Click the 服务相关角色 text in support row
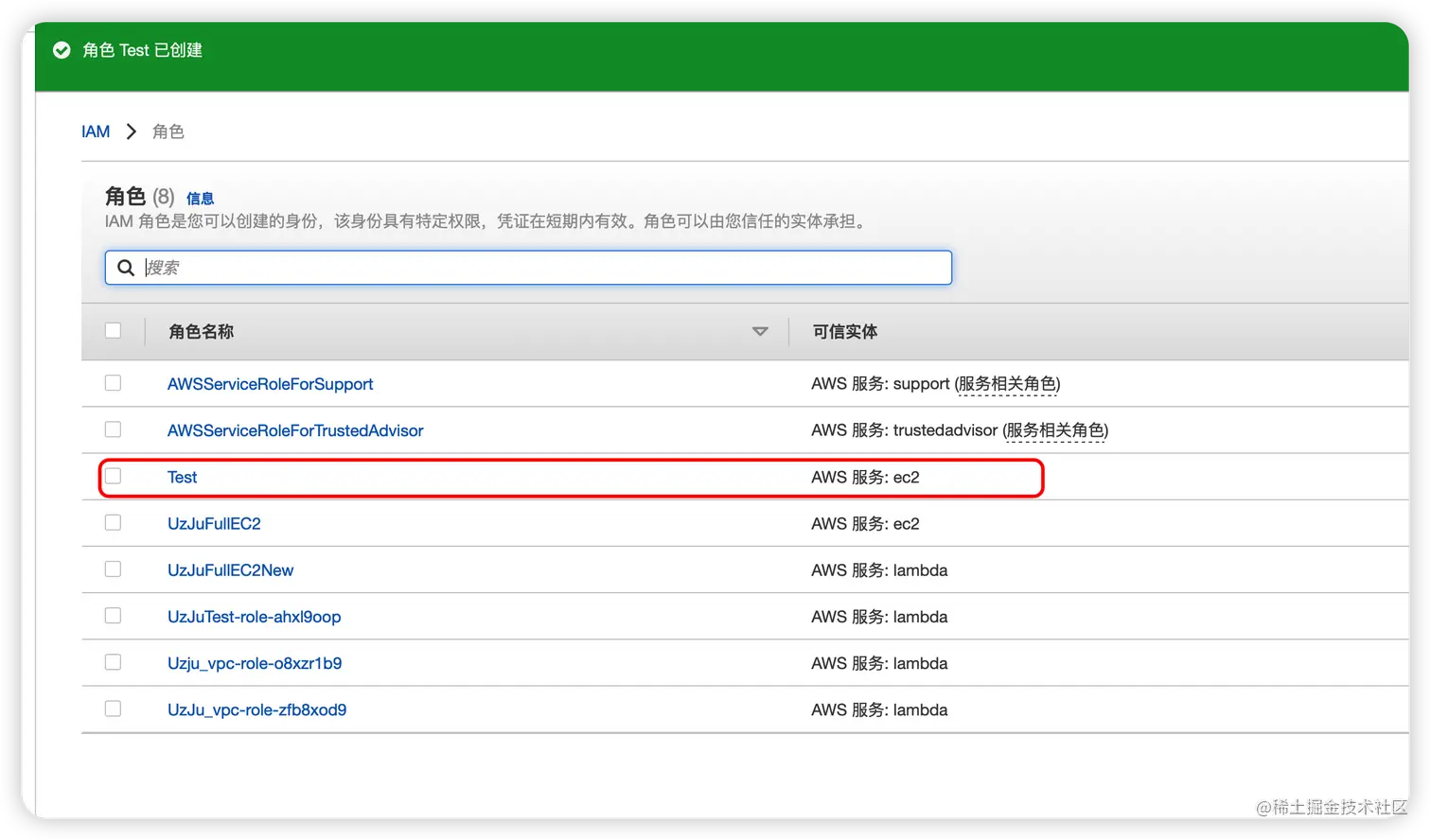1431x840 pixels. [1007, 384]
